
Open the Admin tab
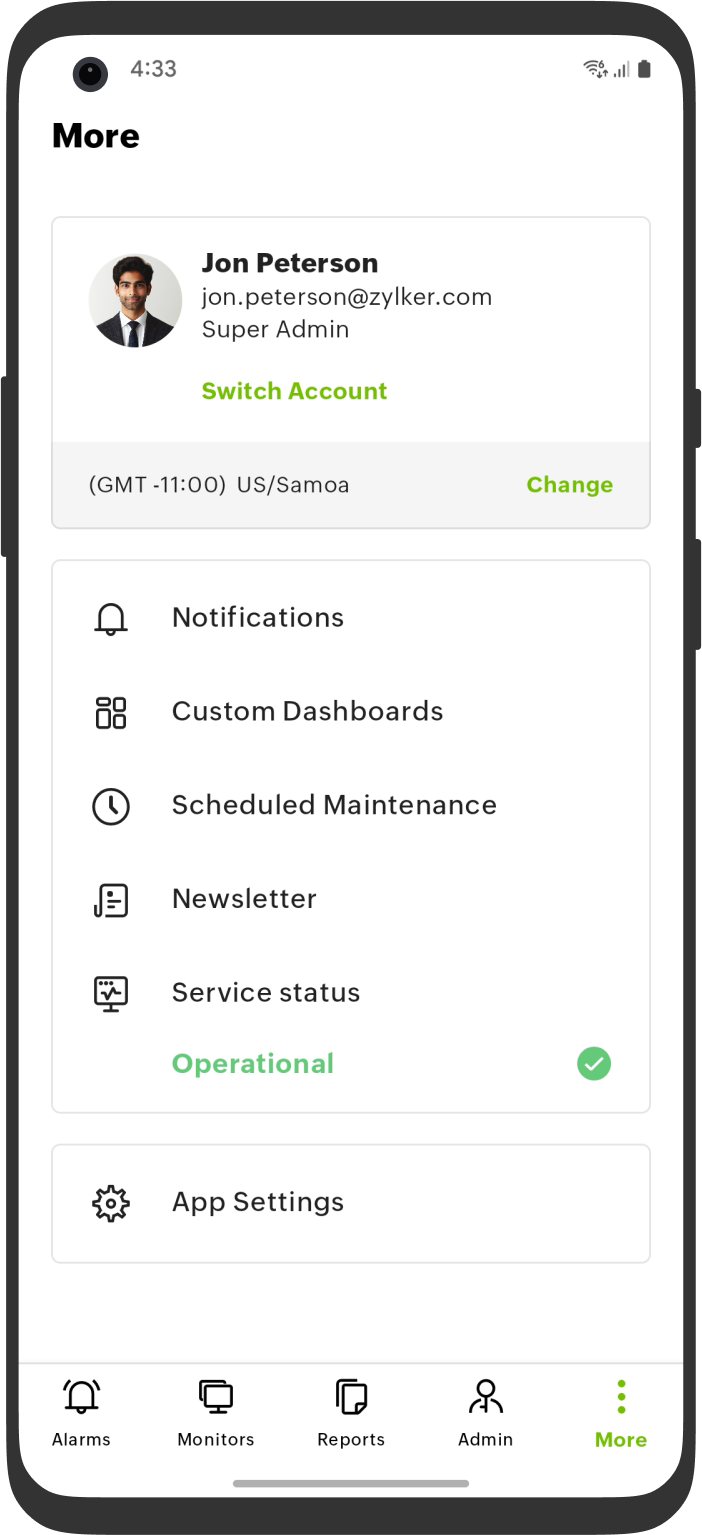click(486, 1412)
